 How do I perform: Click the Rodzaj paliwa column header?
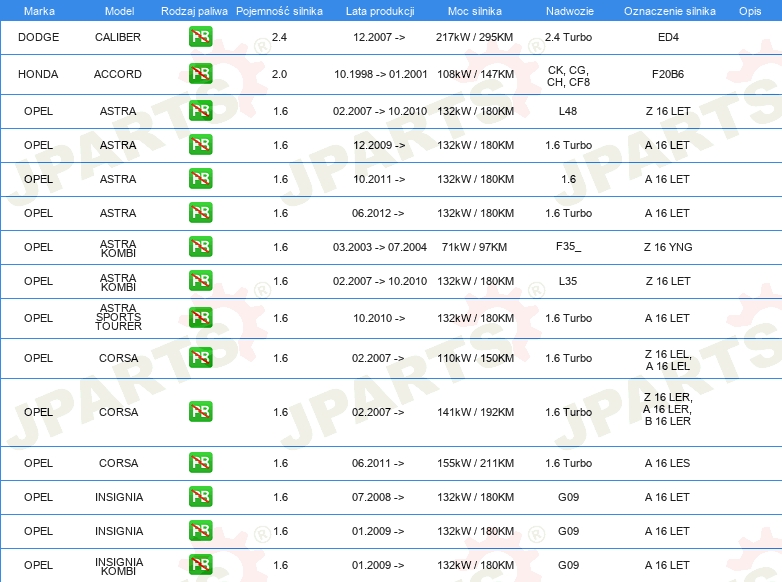[x=194, y=10]
